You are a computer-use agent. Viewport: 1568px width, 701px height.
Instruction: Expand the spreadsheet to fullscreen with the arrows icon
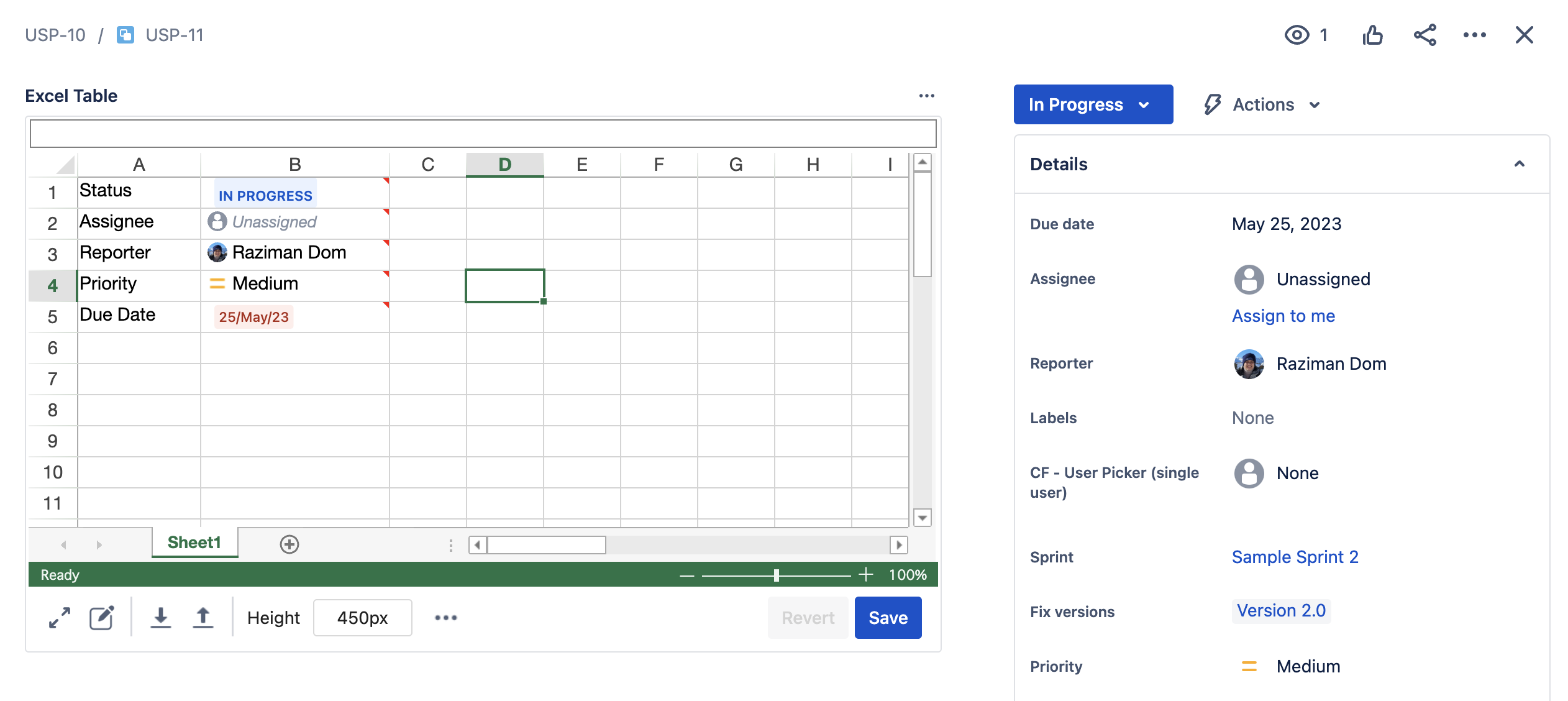(x=59, y=617)
